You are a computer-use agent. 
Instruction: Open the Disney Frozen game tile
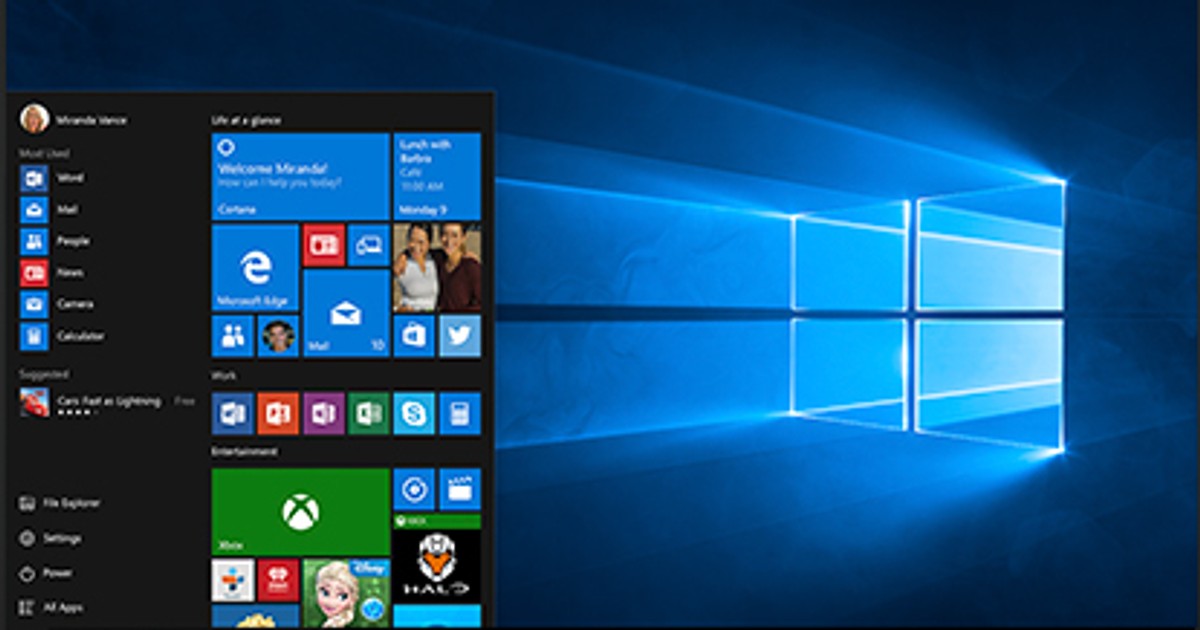pos(346,594)
